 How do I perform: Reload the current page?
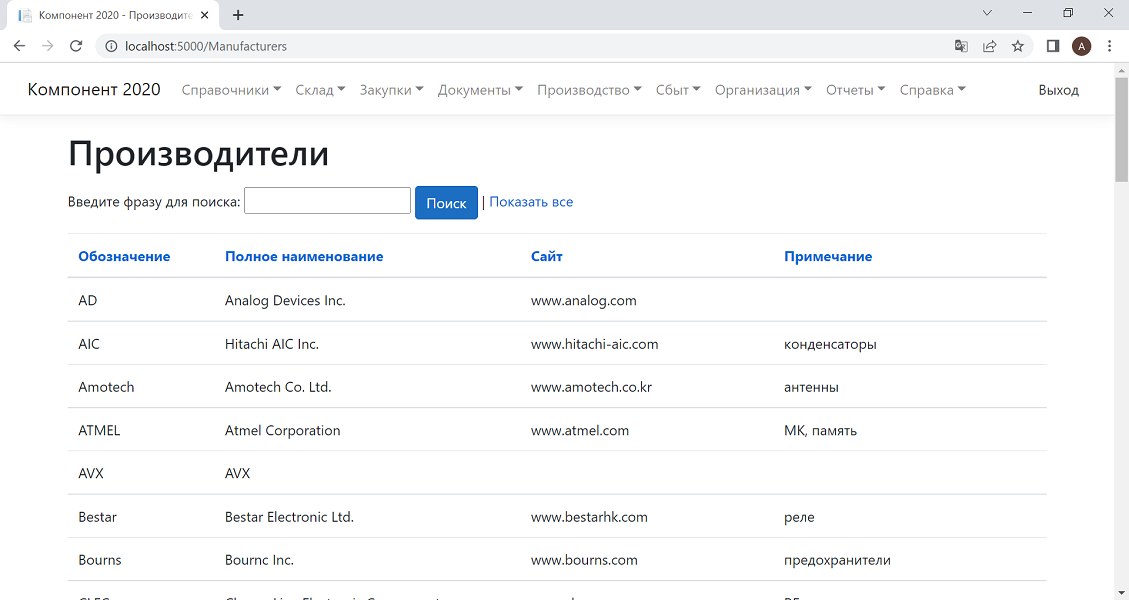[x=76, y=46]
